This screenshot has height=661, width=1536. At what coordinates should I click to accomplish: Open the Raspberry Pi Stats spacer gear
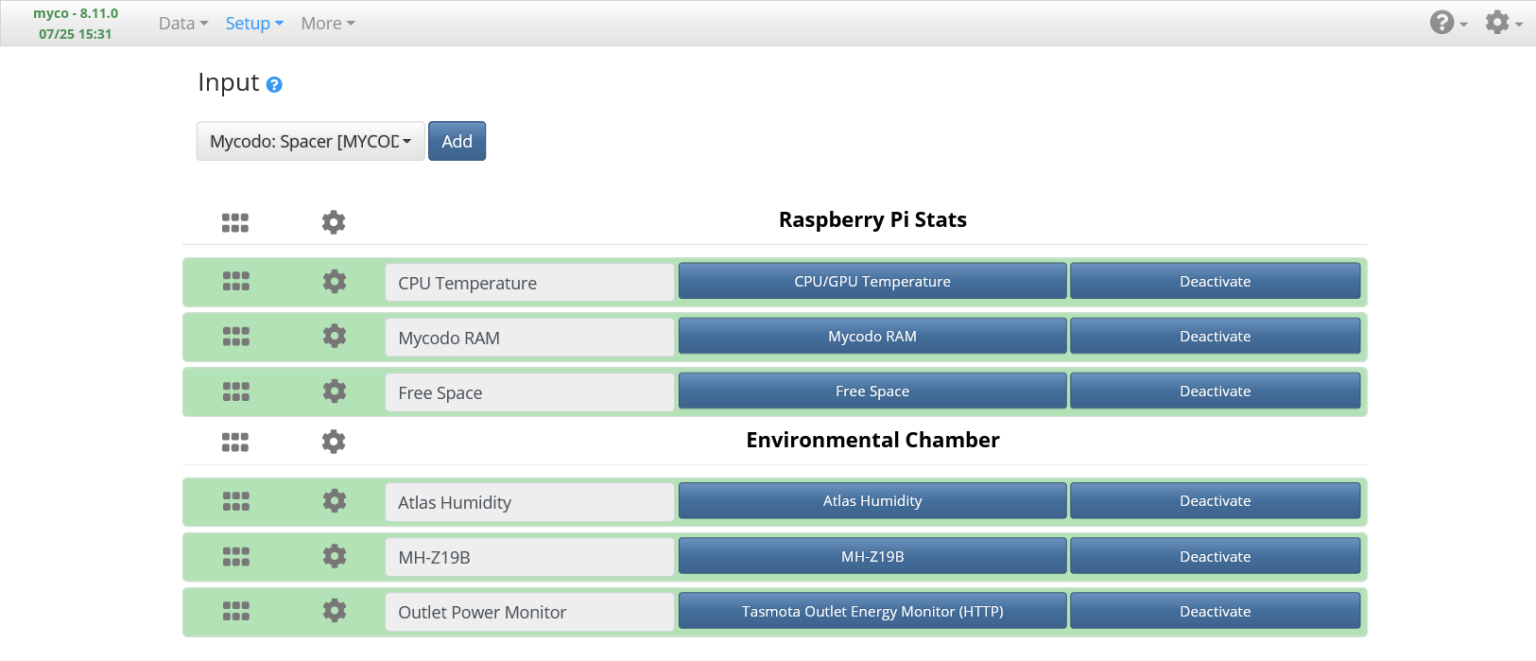tap(334, 222)
